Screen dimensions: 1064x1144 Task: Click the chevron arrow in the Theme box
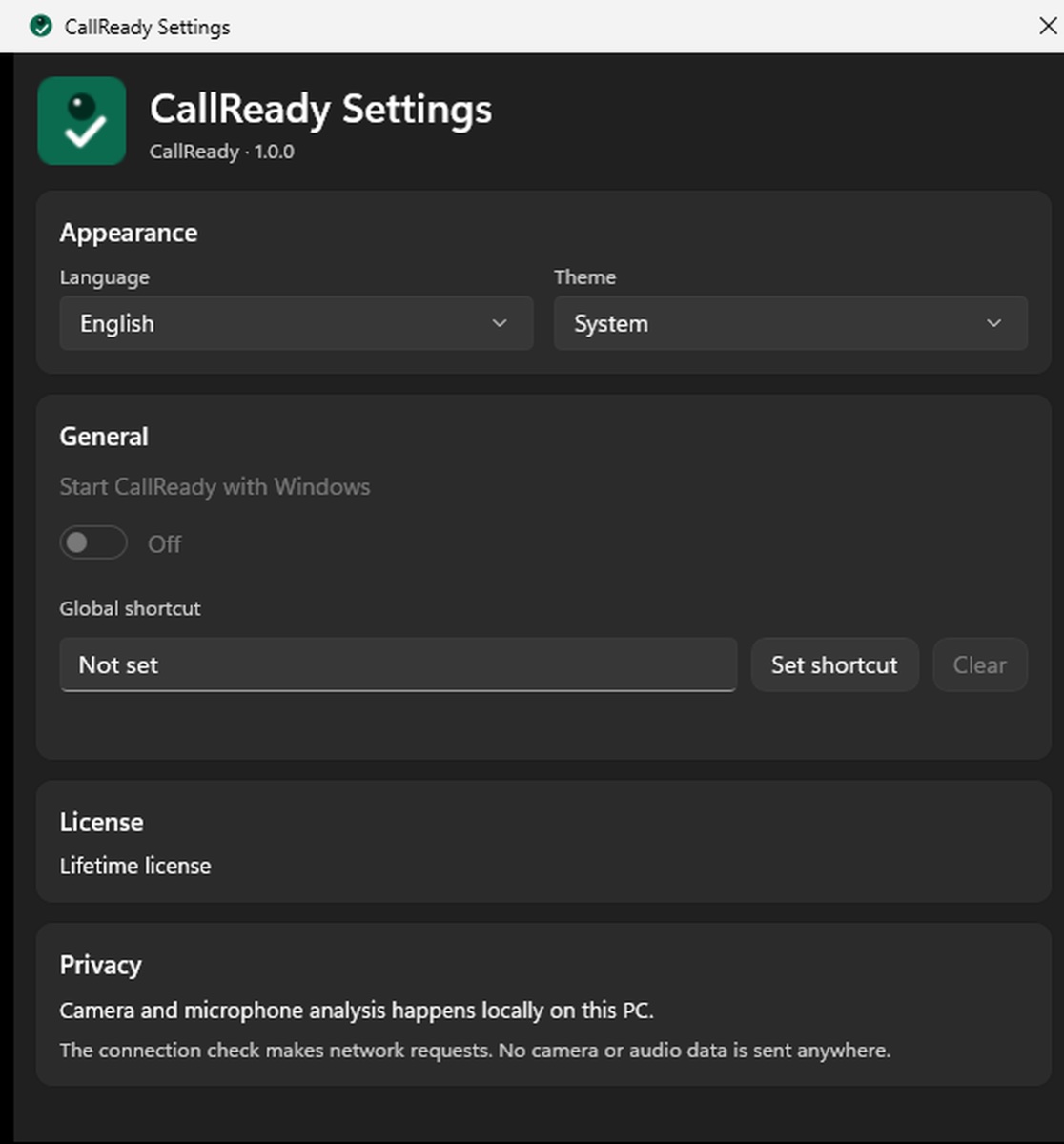coord(994,323)
